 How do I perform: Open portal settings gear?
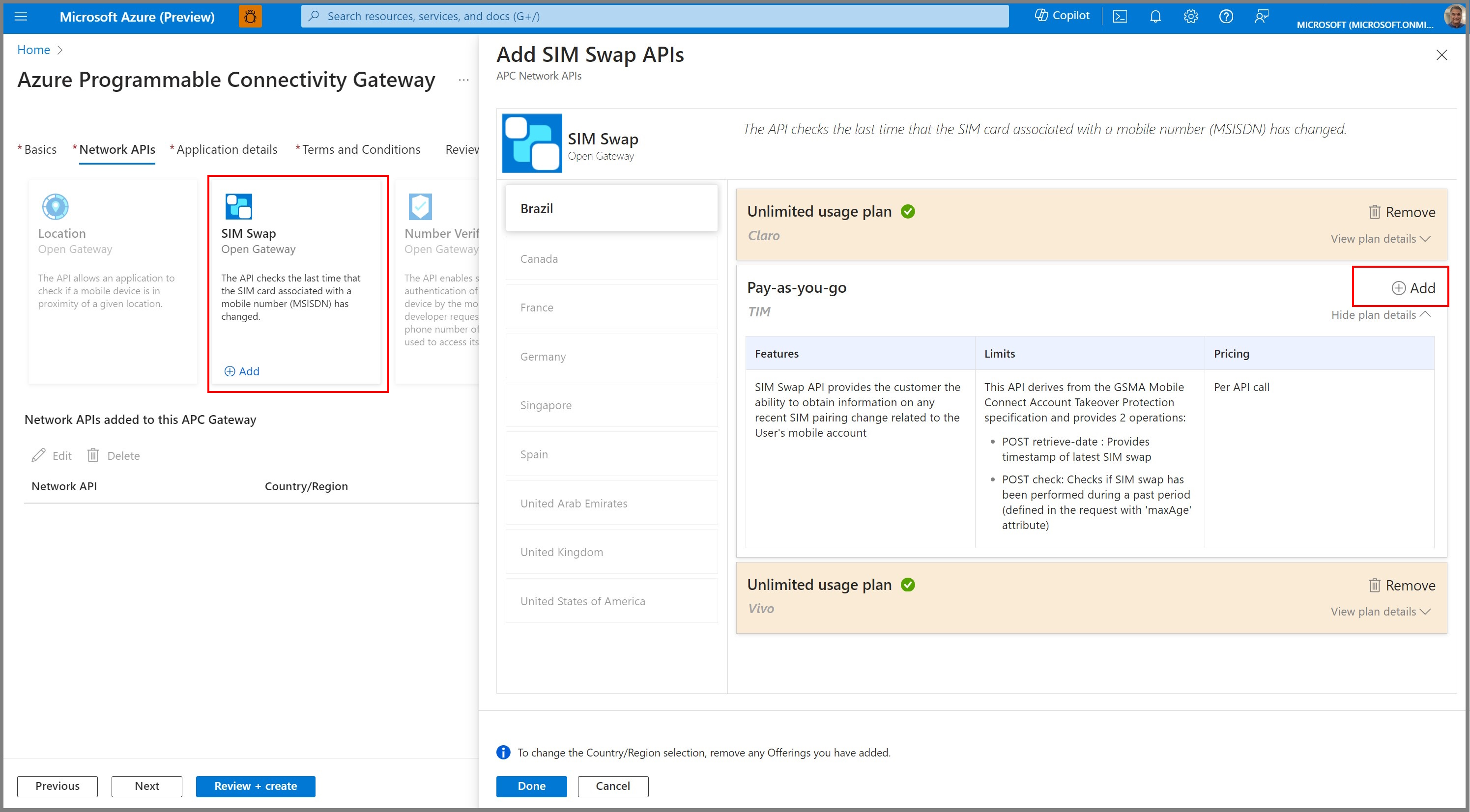point(1190,17)
